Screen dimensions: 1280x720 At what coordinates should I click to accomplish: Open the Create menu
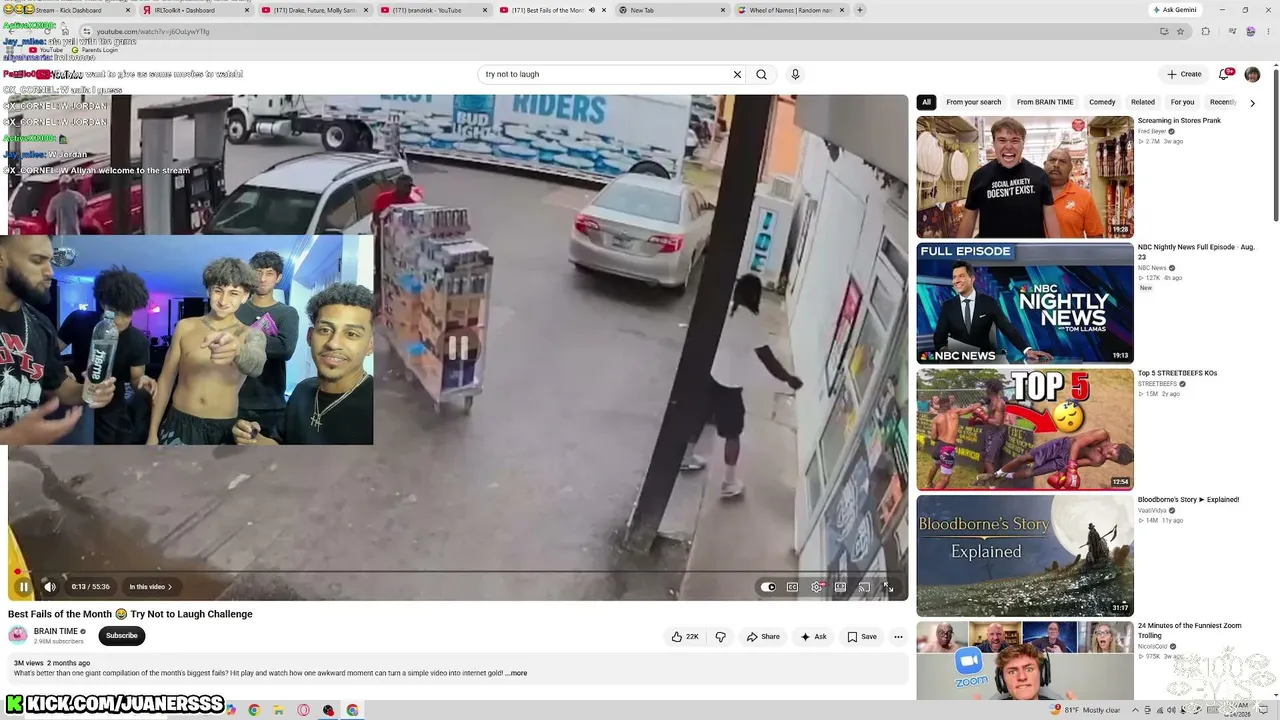(x=1184, y=74)
